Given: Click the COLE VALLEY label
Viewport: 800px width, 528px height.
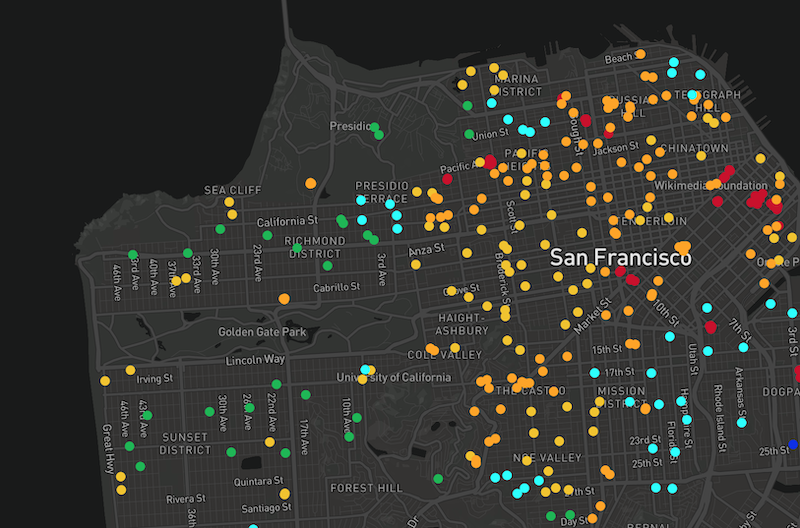Looking at the screenshot, I should pos(444,355).
